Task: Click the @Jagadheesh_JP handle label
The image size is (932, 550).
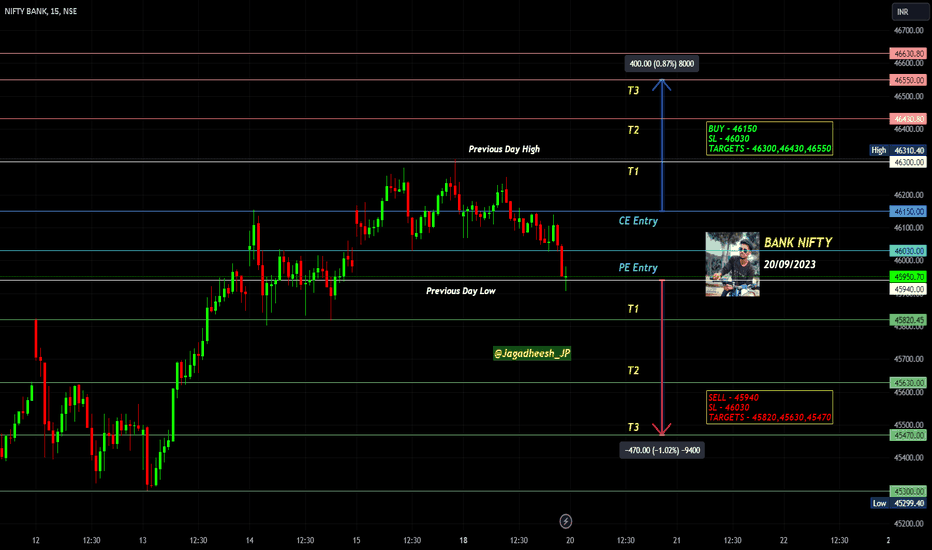Action: (532, 353)
